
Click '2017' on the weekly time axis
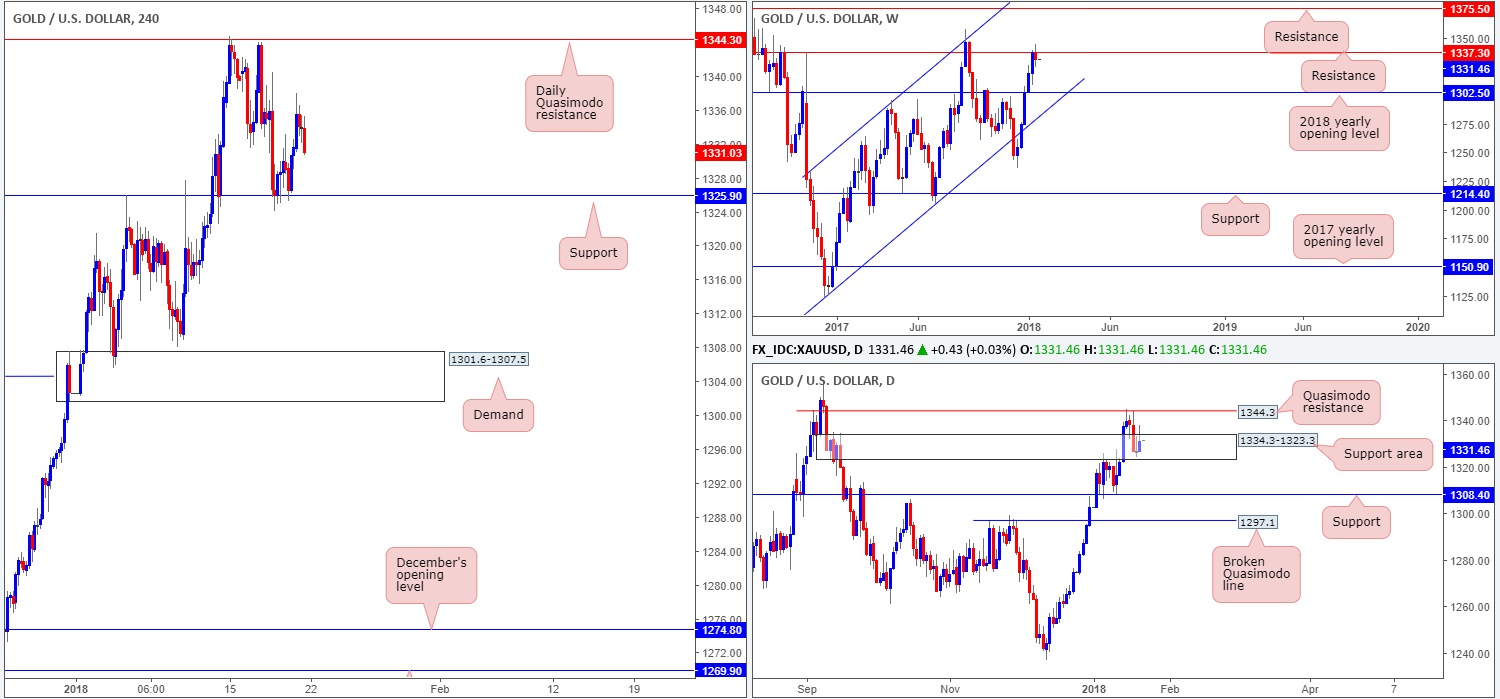[x=836, y=327]
